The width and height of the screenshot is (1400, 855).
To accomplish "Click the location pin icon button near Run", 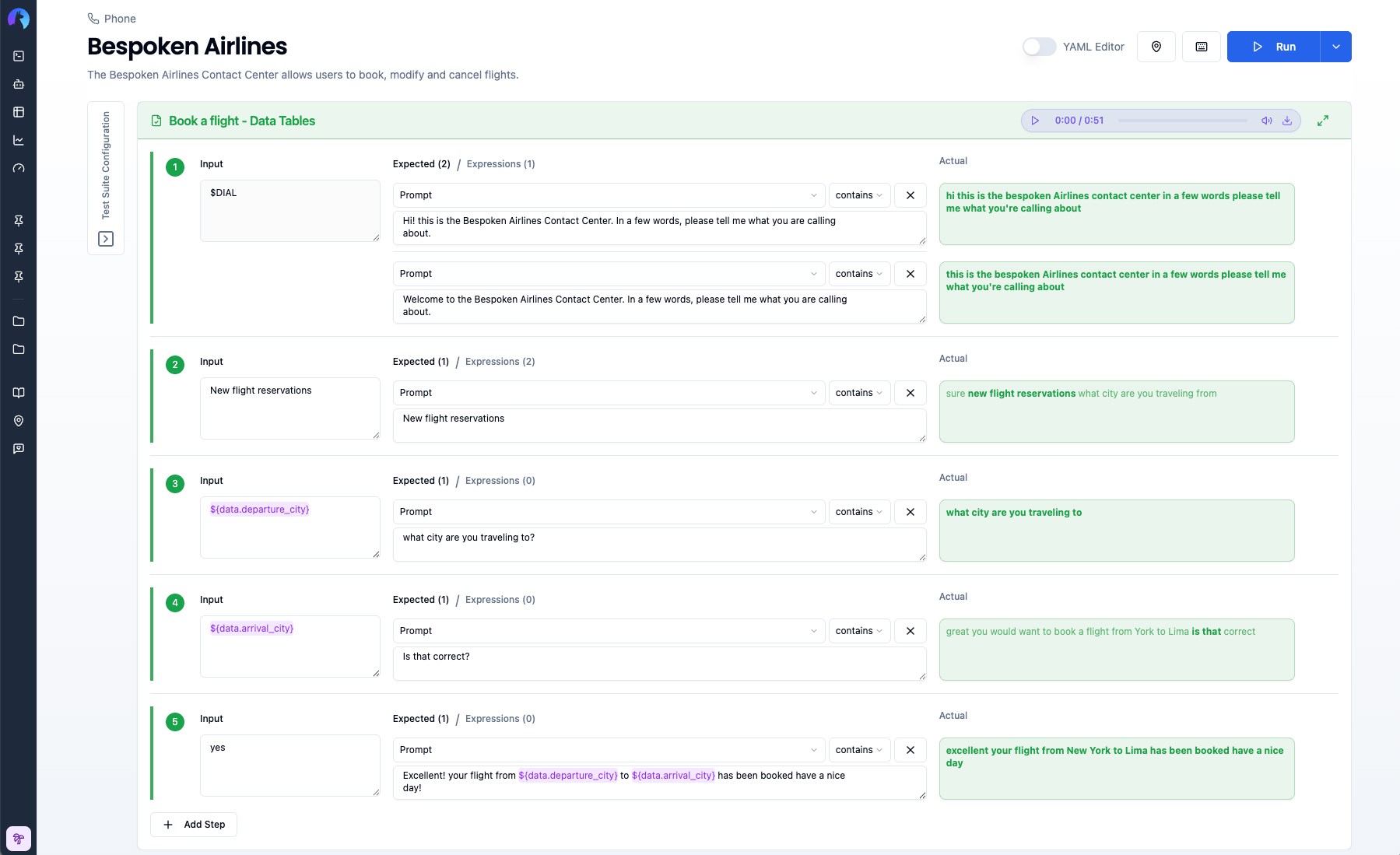I will pos(1156,47).
